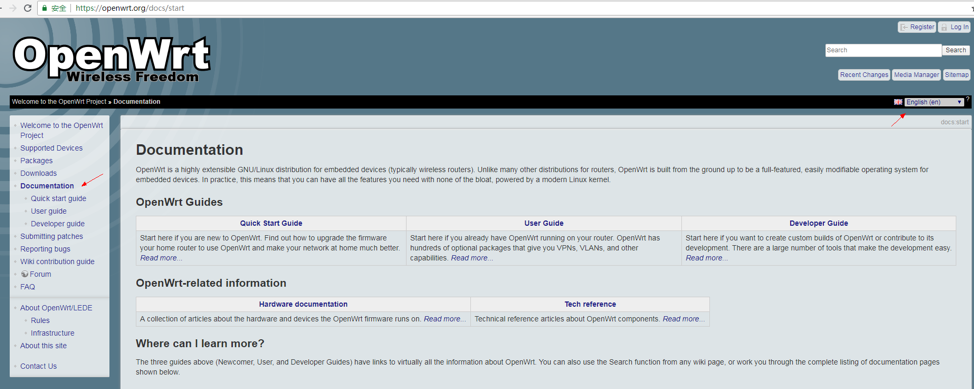
Task: Open Quick start guide in sidebar
Action: click(58, 198)
